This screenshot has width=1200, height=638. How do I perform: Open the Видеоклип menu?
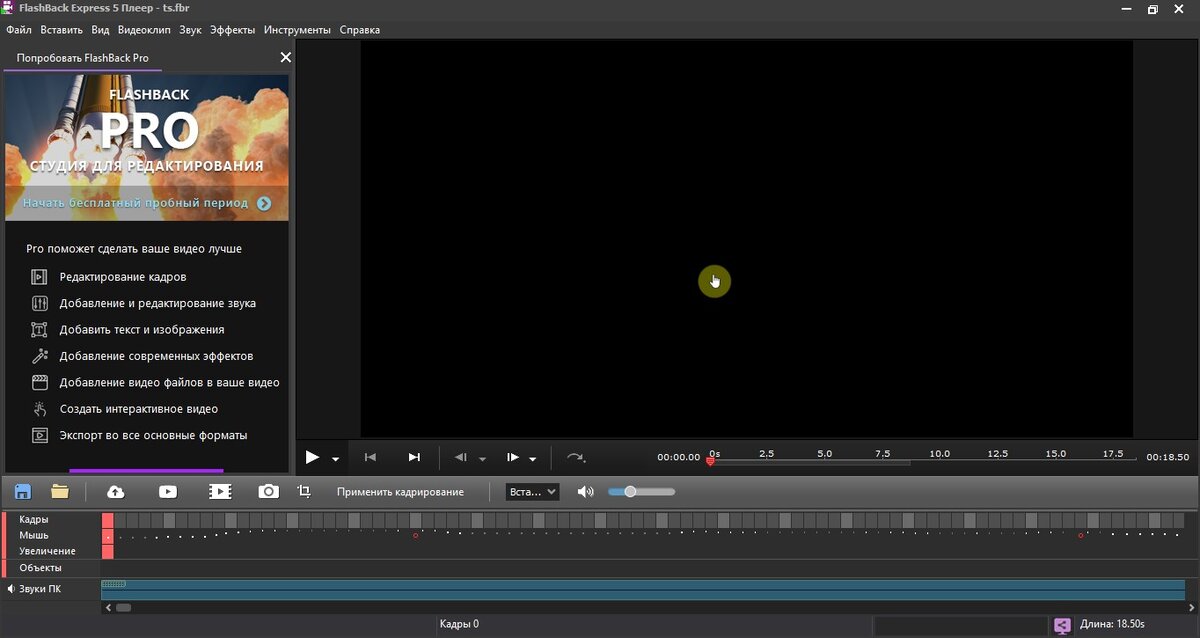(x=145, y=30)
